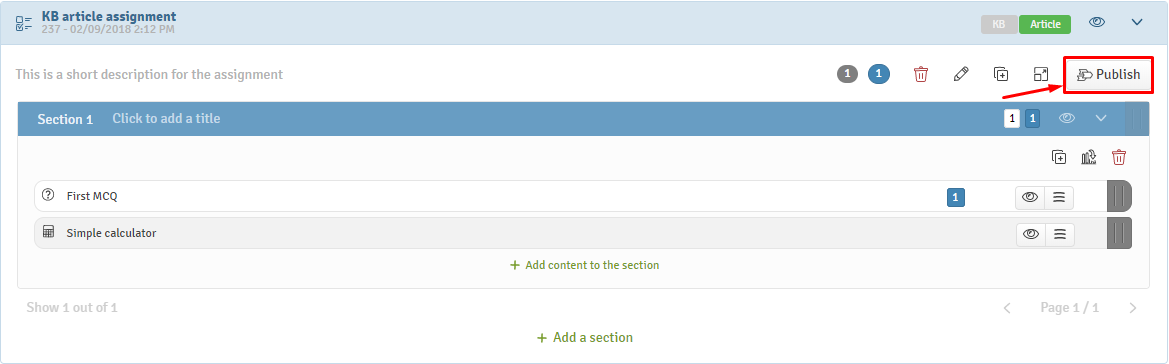This screenshot has width=1169, height=364.
Task: Toggle visibility of Simple calculator
Action: click(x=1031, y=233)
